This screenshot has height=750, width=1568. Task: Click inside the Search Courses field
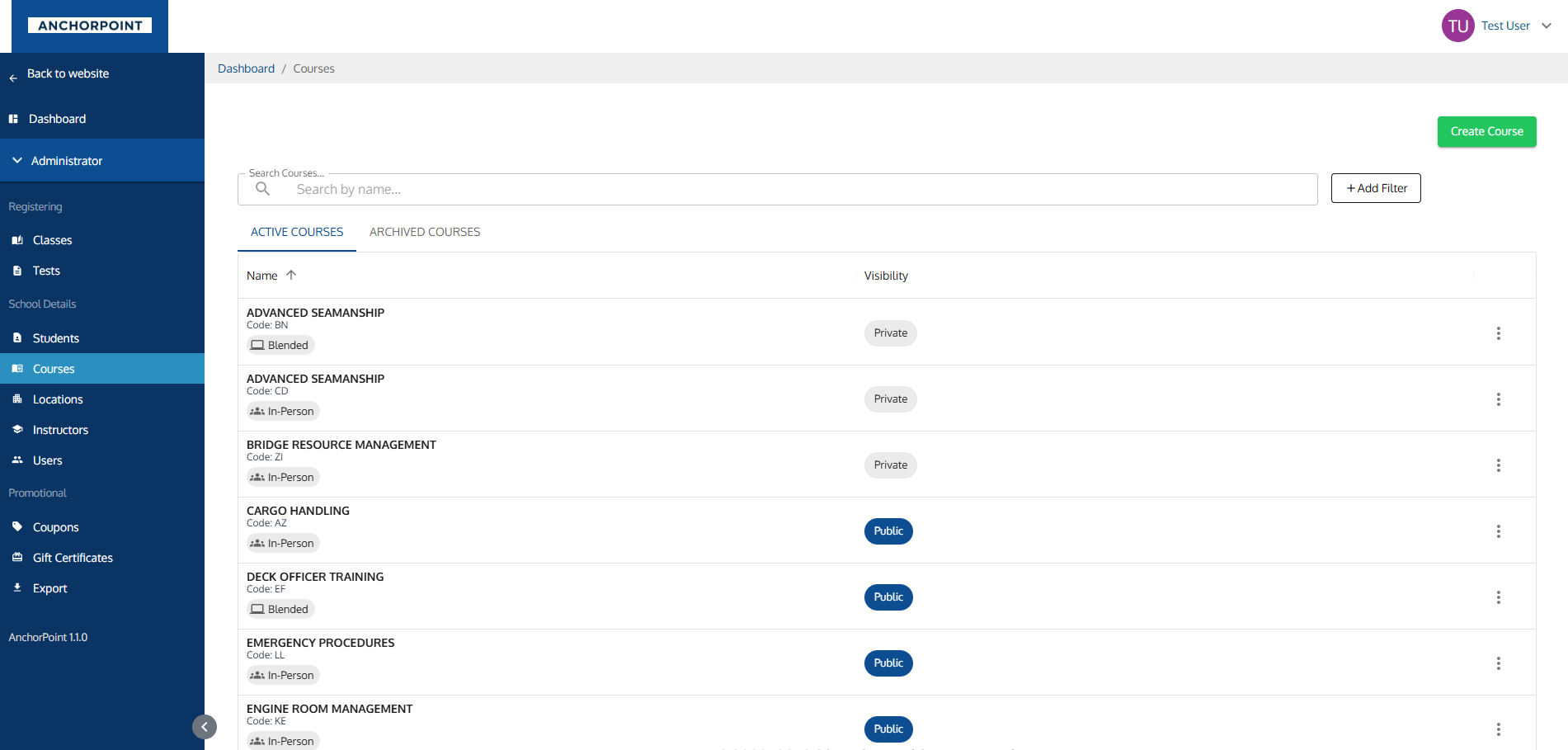742,189
